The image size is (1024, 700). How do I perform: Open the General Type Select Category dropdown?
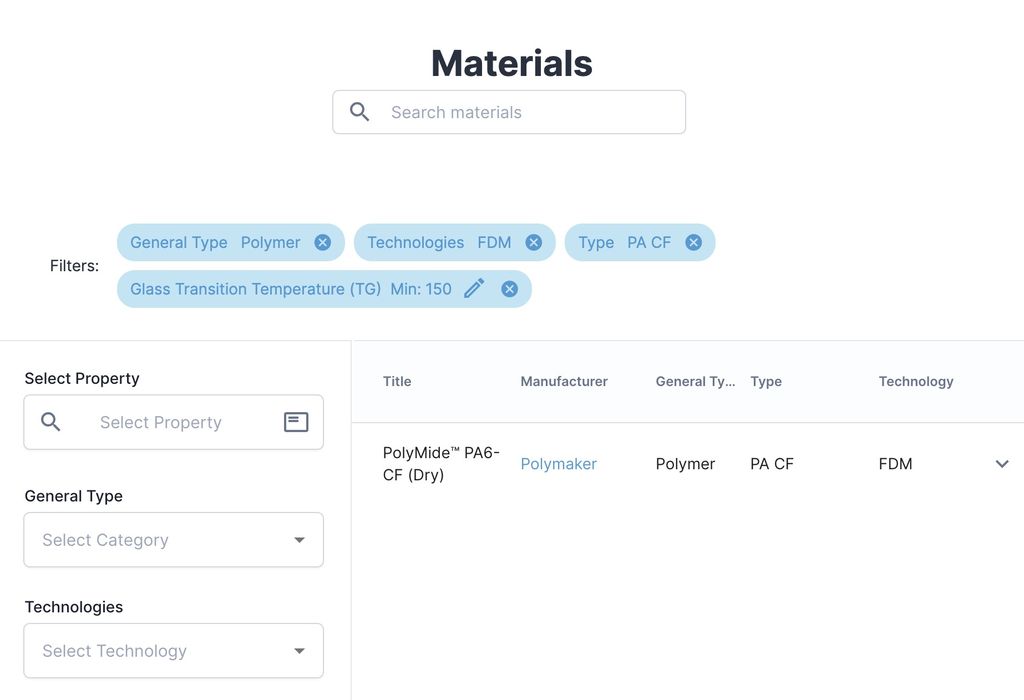(x=173, y=540)
